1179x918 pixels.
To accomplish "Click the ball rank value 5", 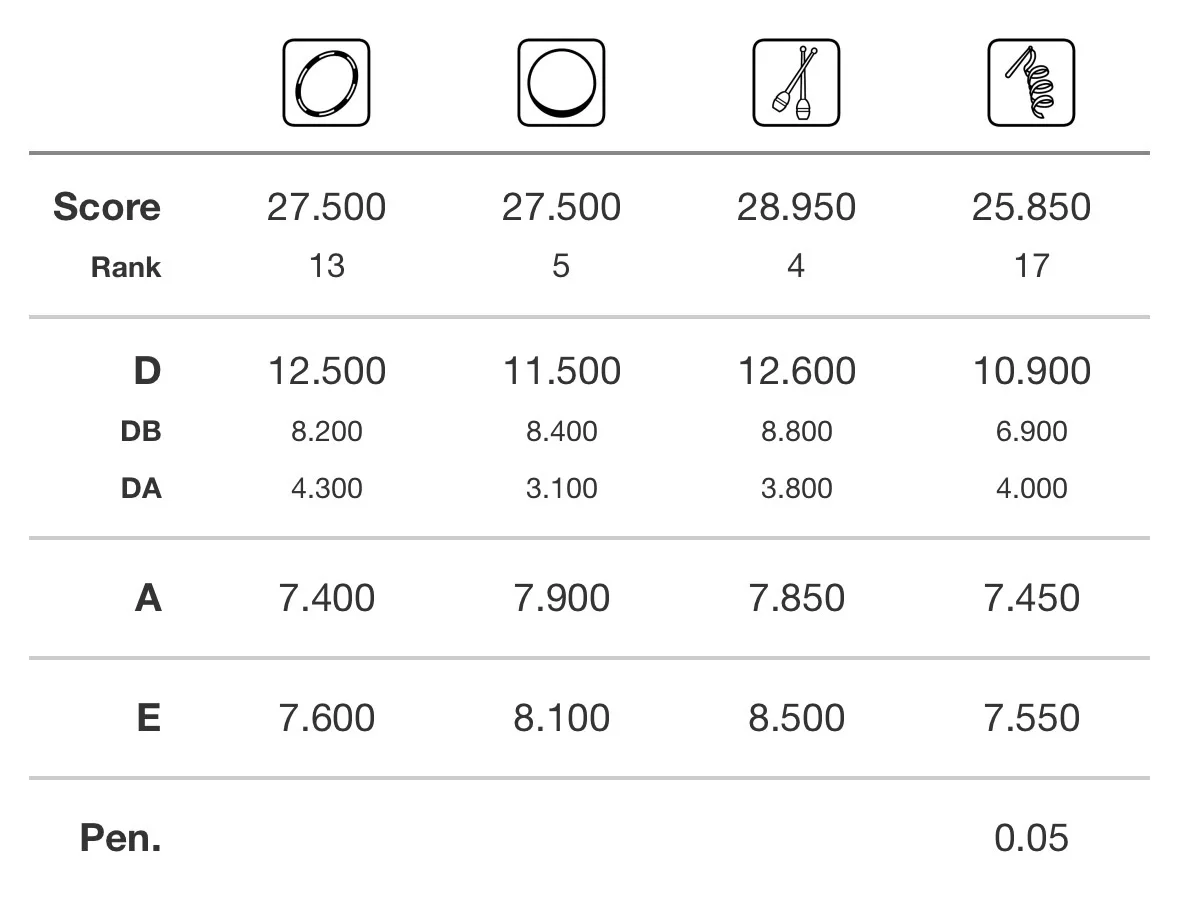I will pyautogui.click(x=561, y=266).
